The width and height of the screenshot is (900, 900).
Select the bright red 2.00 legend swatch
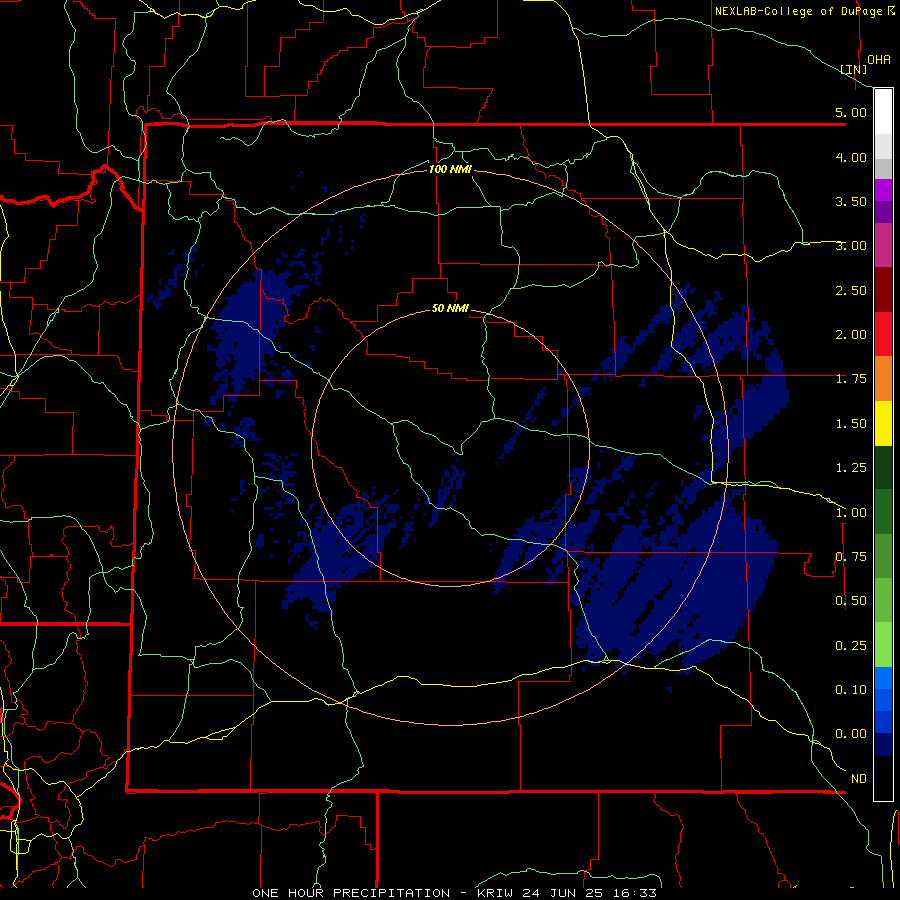(883, 334)
